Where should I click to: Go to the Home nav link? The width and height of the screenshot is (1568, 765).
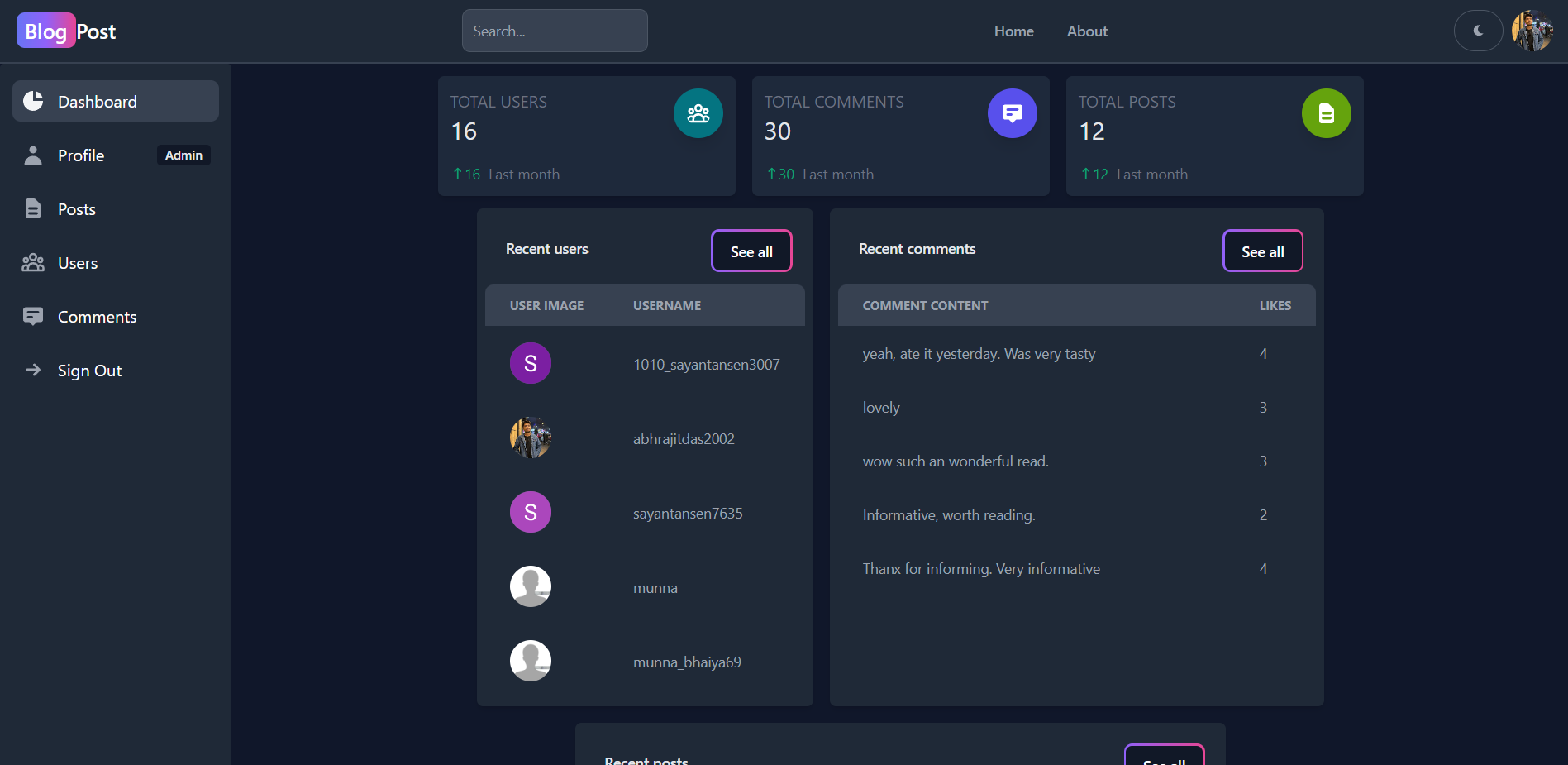[x=1013, y=31]
